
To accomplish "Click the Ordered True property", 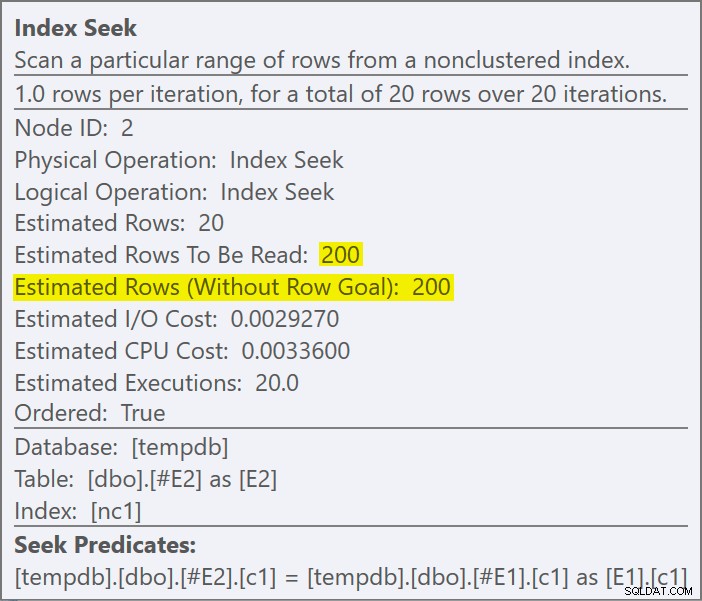I will [90, 413].
